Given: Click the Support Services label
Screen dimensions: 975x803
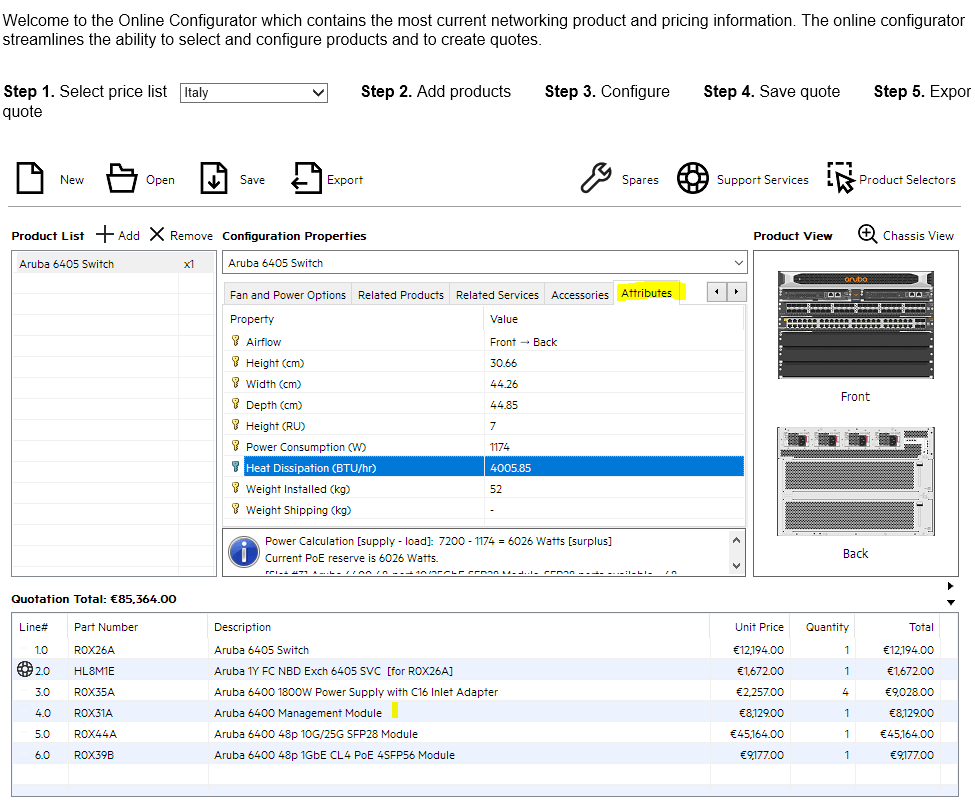Looking at the screenshot, I should point(763,180).
